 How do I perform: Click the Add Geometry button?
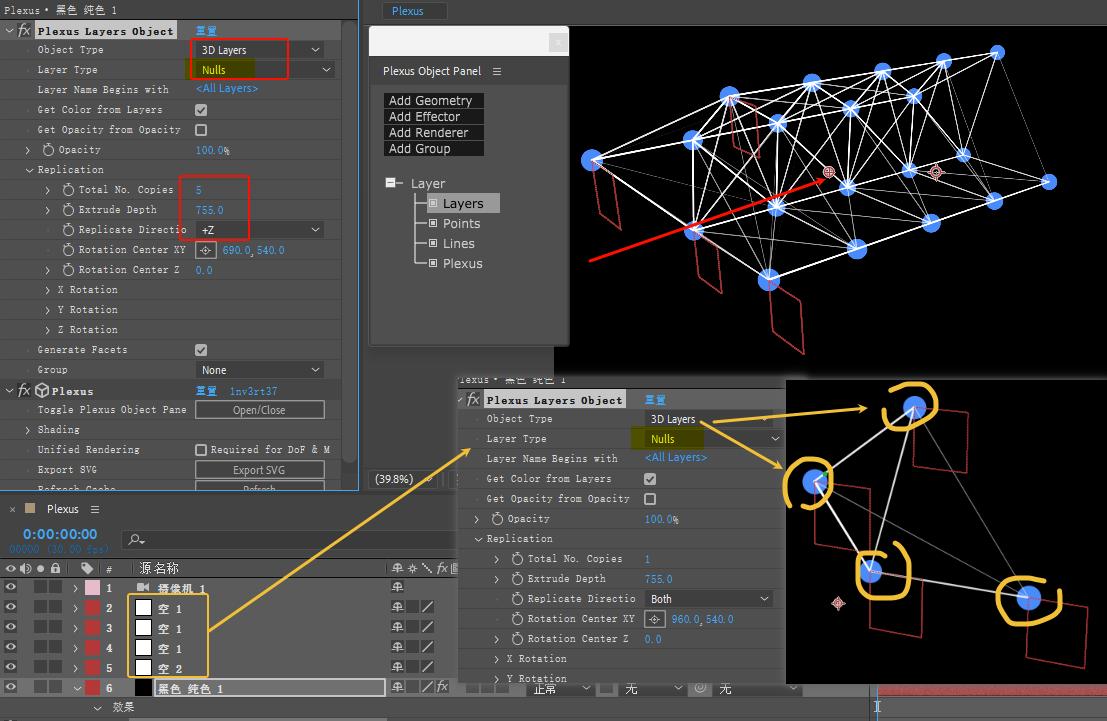pos(434,100)
